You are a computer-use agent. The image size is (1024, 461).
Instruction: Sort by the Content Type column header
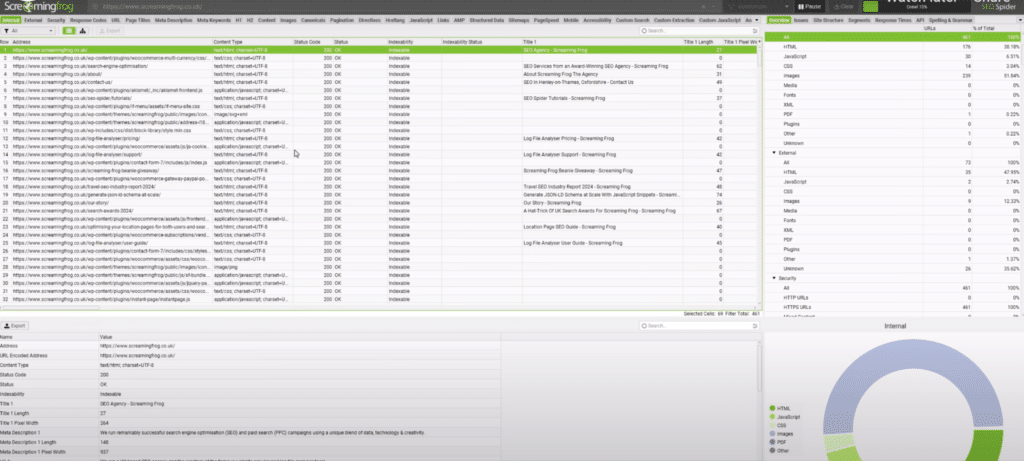pos(252,42)
